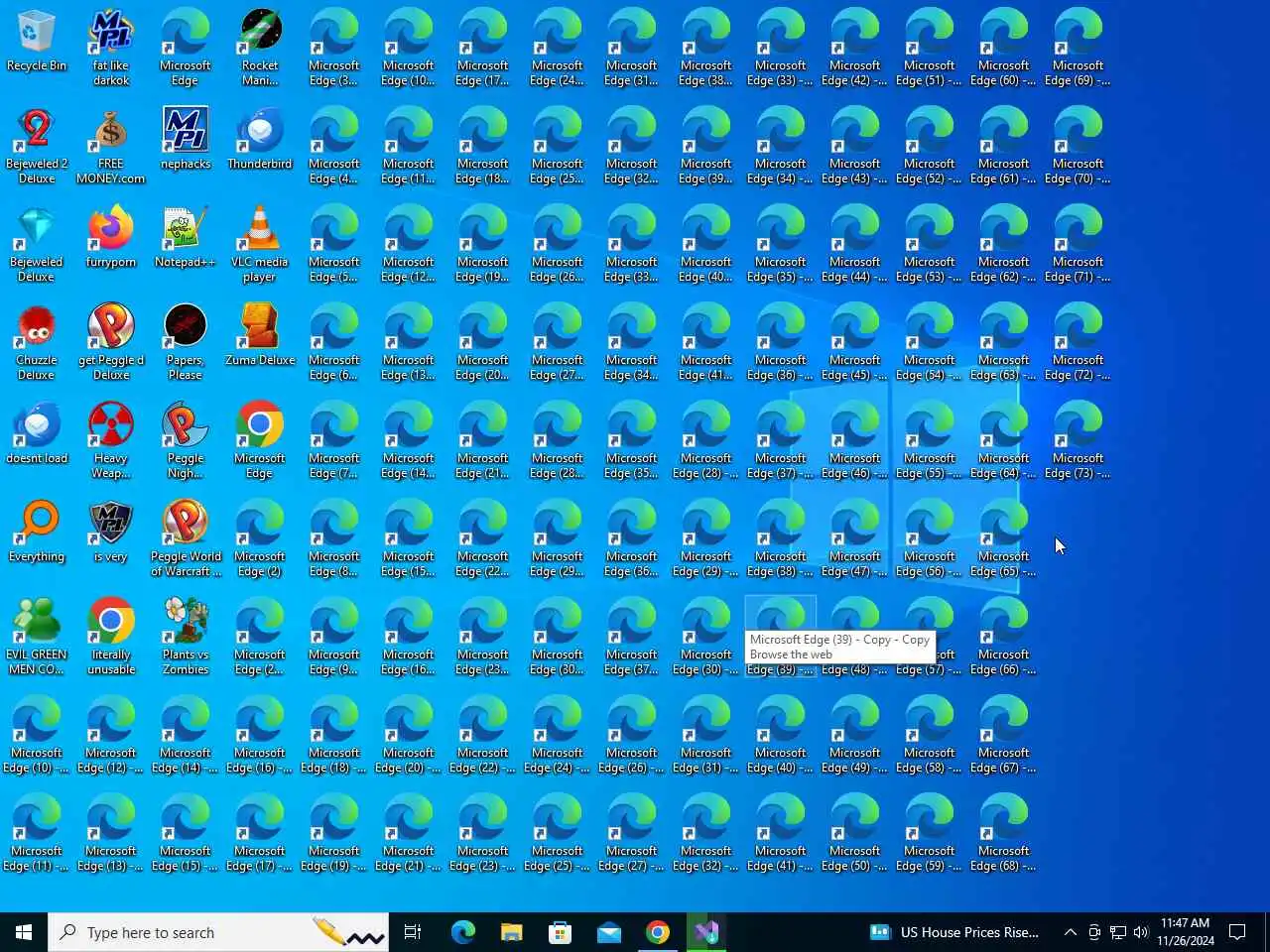Select the Zuma Deluxe desktop icon
The image size is (1270, 952).
(x=260, y=335)
